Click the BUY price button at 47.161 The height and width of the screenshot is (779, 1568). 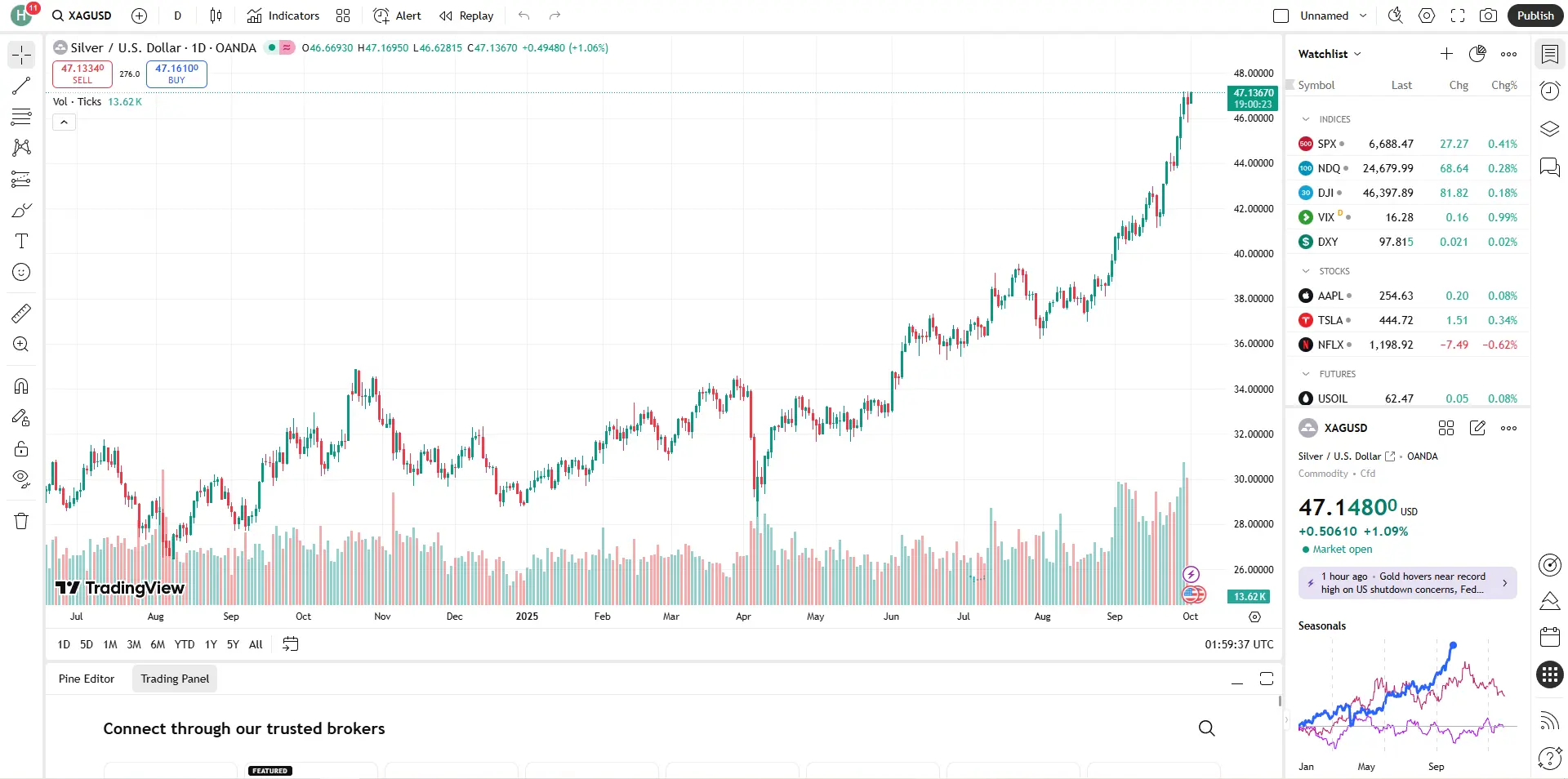[176, 73]
